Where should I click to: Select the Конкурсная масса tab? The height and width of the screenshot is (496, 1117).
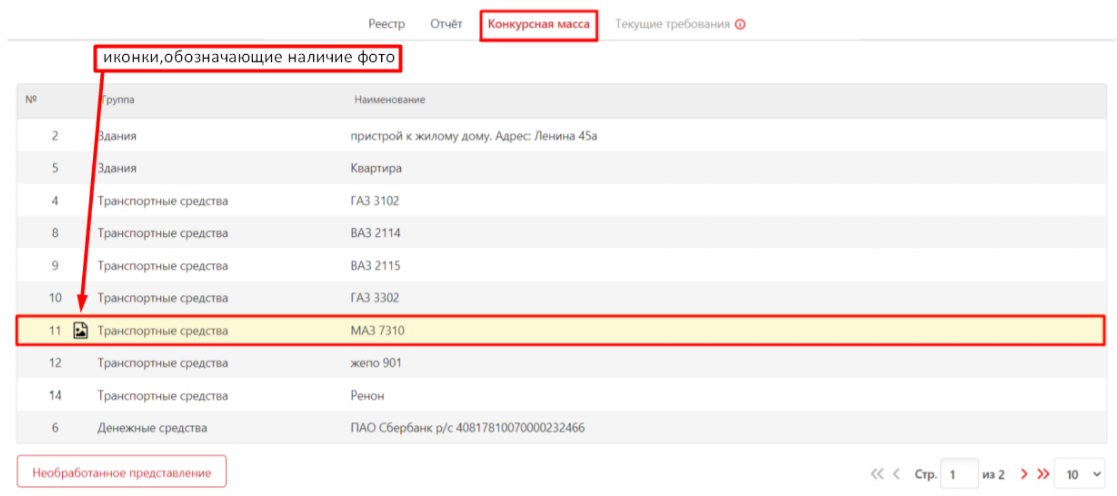click(538, 24)
